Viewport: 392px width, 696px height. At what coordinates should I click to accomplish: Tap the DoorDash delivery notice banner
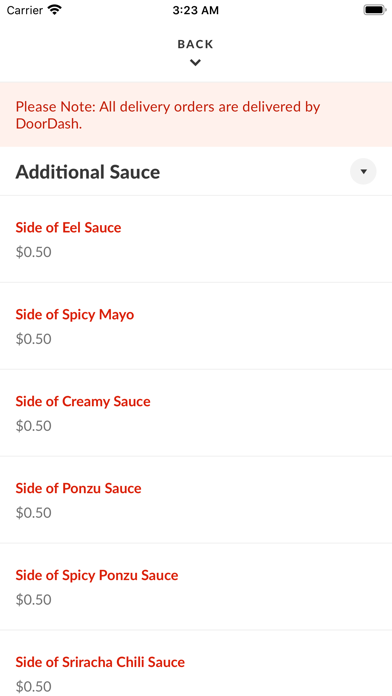coord(196,115)
